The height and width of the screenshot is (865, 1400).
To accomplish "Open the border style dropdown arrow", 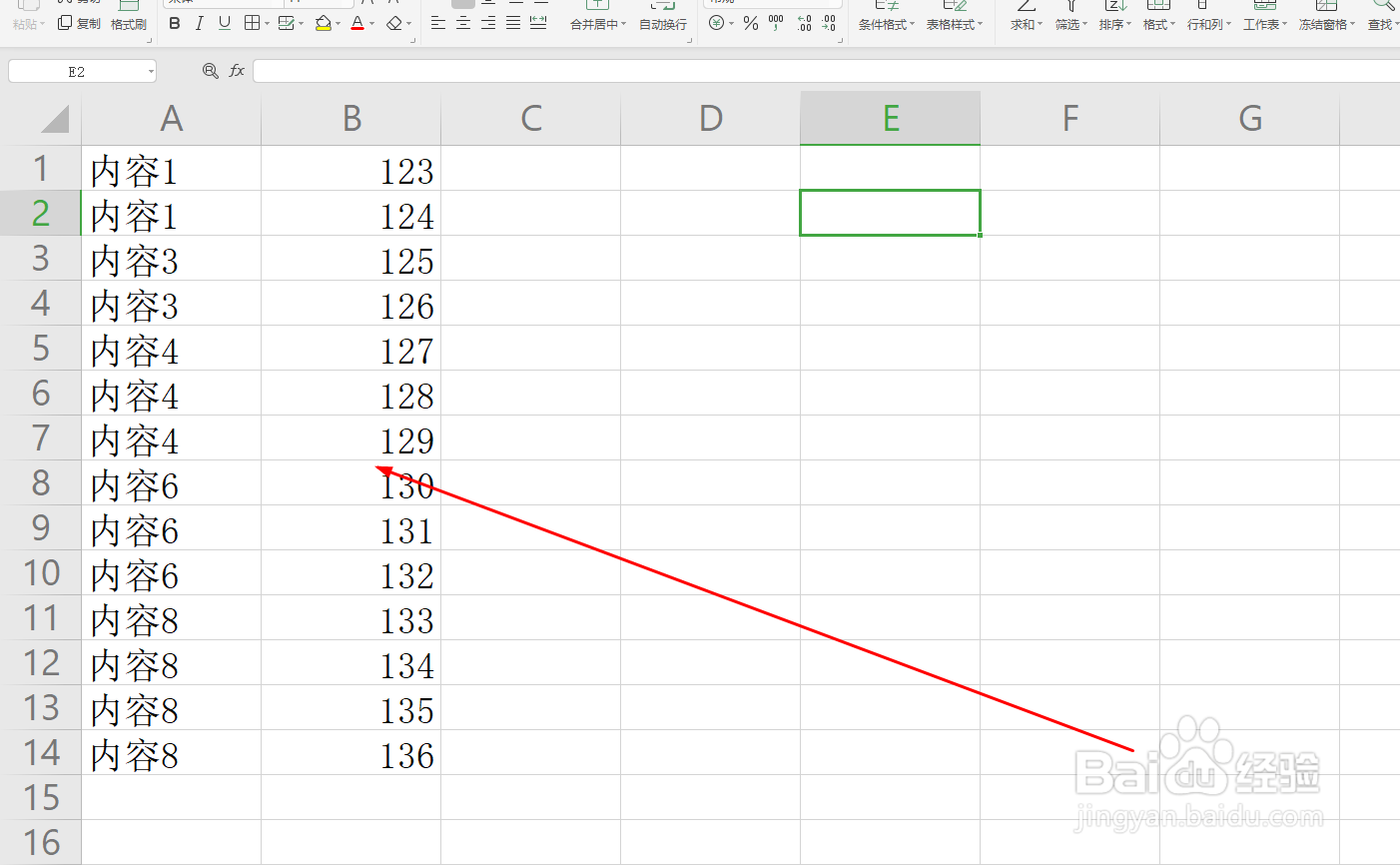I will [x=267, y=24].
